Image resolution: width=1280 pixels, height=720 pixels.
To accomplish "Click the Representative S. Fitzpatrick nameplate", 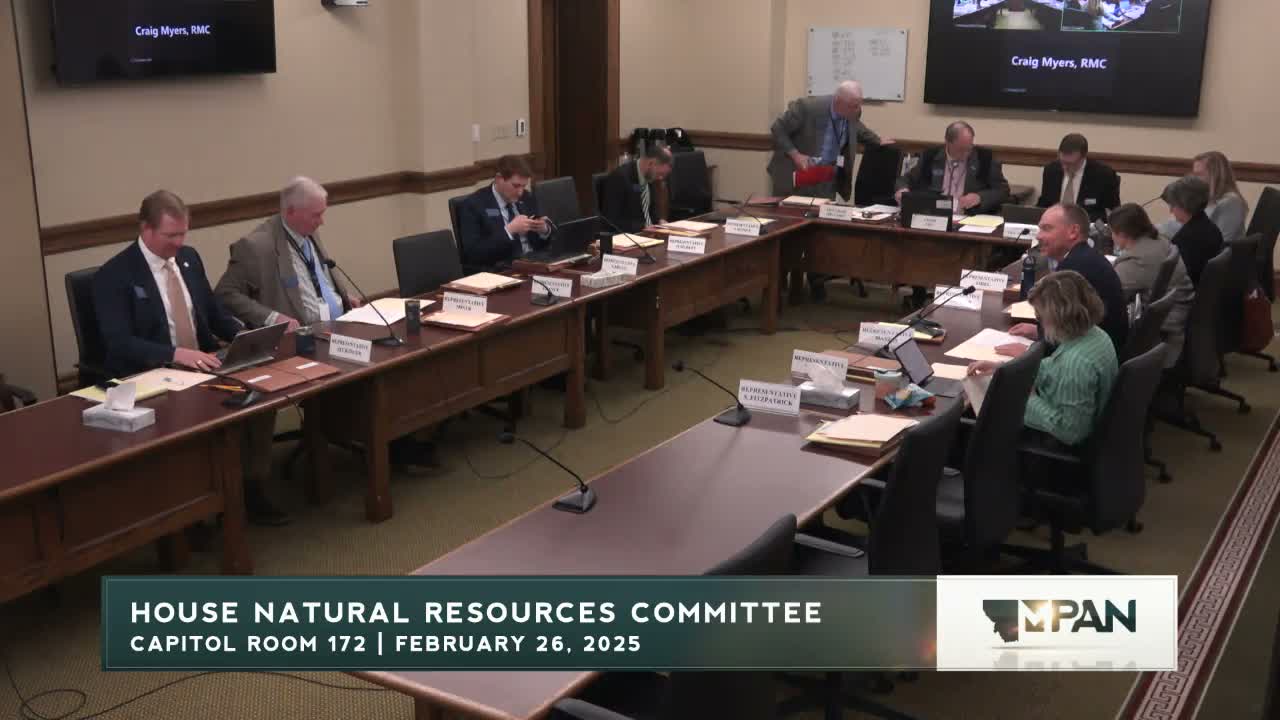I will click(x=768, y=396).
